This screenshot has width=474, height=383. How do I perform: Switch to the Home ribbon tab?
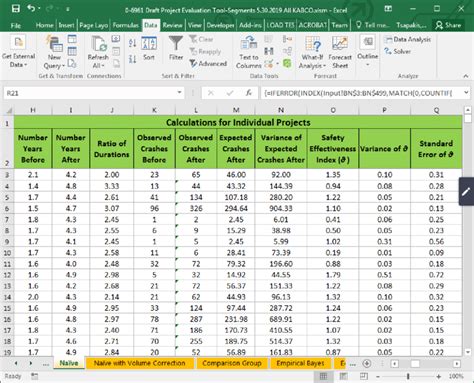44,25
